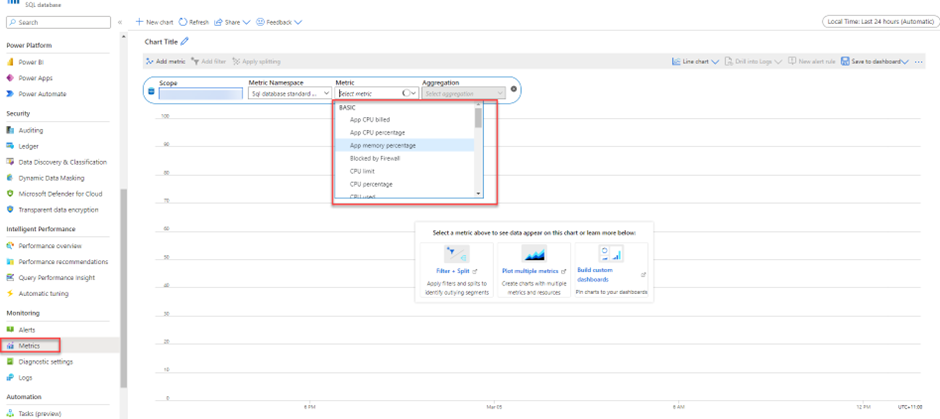Click the Save to dashboard icon

click(x=845, y=62)
